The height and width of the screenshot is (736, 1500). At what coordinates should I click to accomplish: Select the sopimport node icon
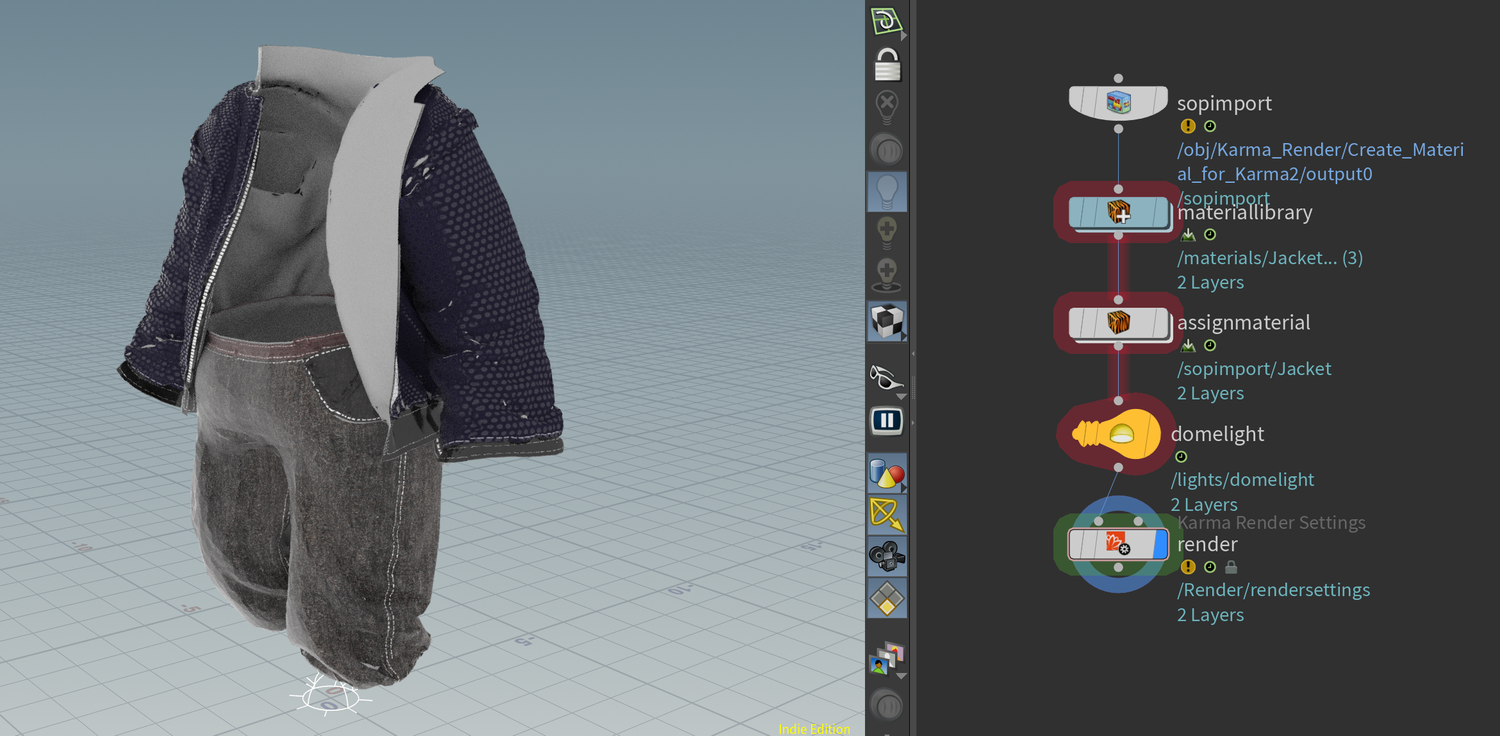tap(1118, 101)
